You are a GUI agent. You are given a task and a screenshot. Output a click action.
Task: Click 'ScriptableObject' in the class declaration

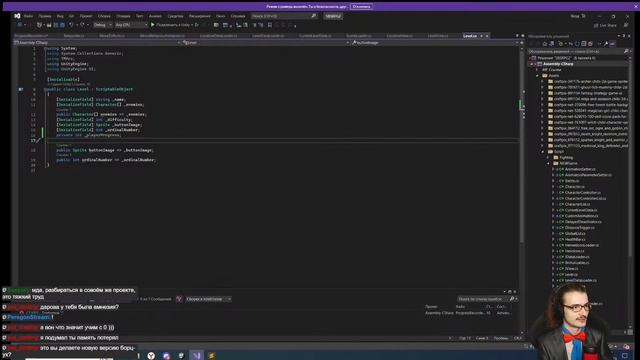[114, 89]
